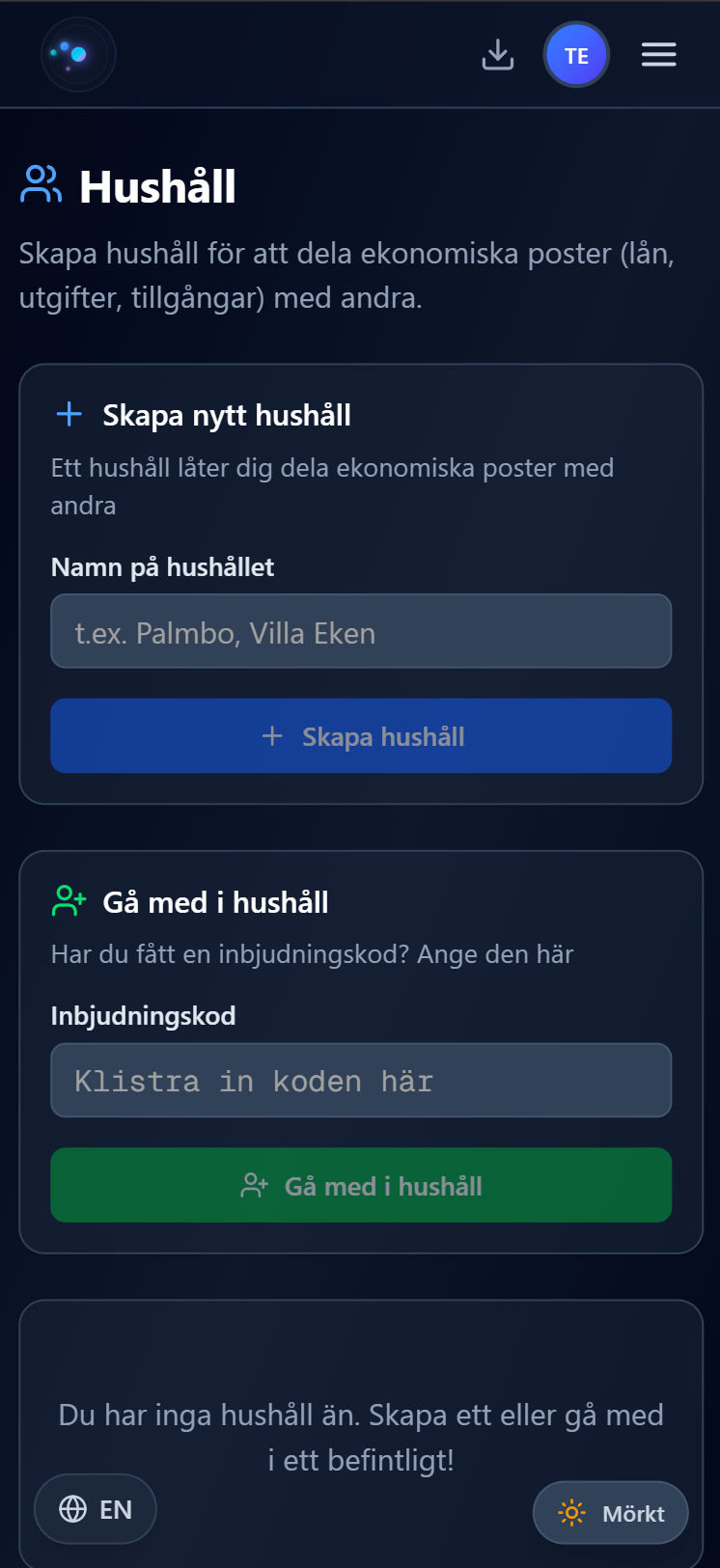
Task: Open the hamburger navigation menu
Action: (659, 55)
